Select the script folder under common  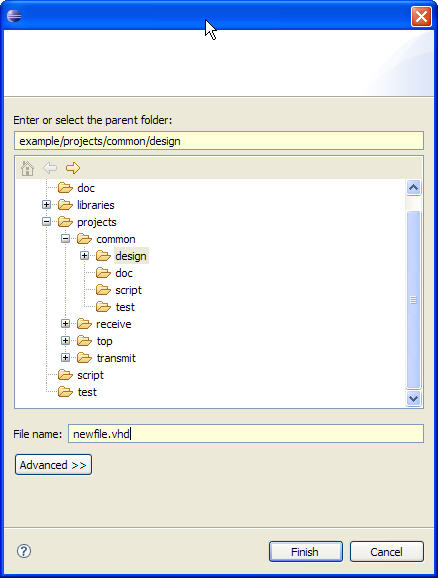pyautogui.click(x=128, y=290)
